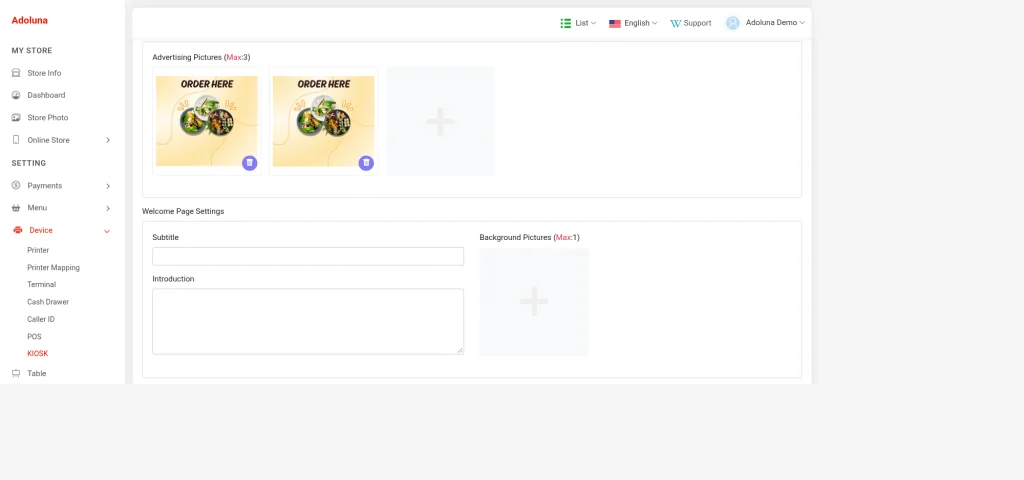
Task: Open POS settings
Action: (34, 336)
